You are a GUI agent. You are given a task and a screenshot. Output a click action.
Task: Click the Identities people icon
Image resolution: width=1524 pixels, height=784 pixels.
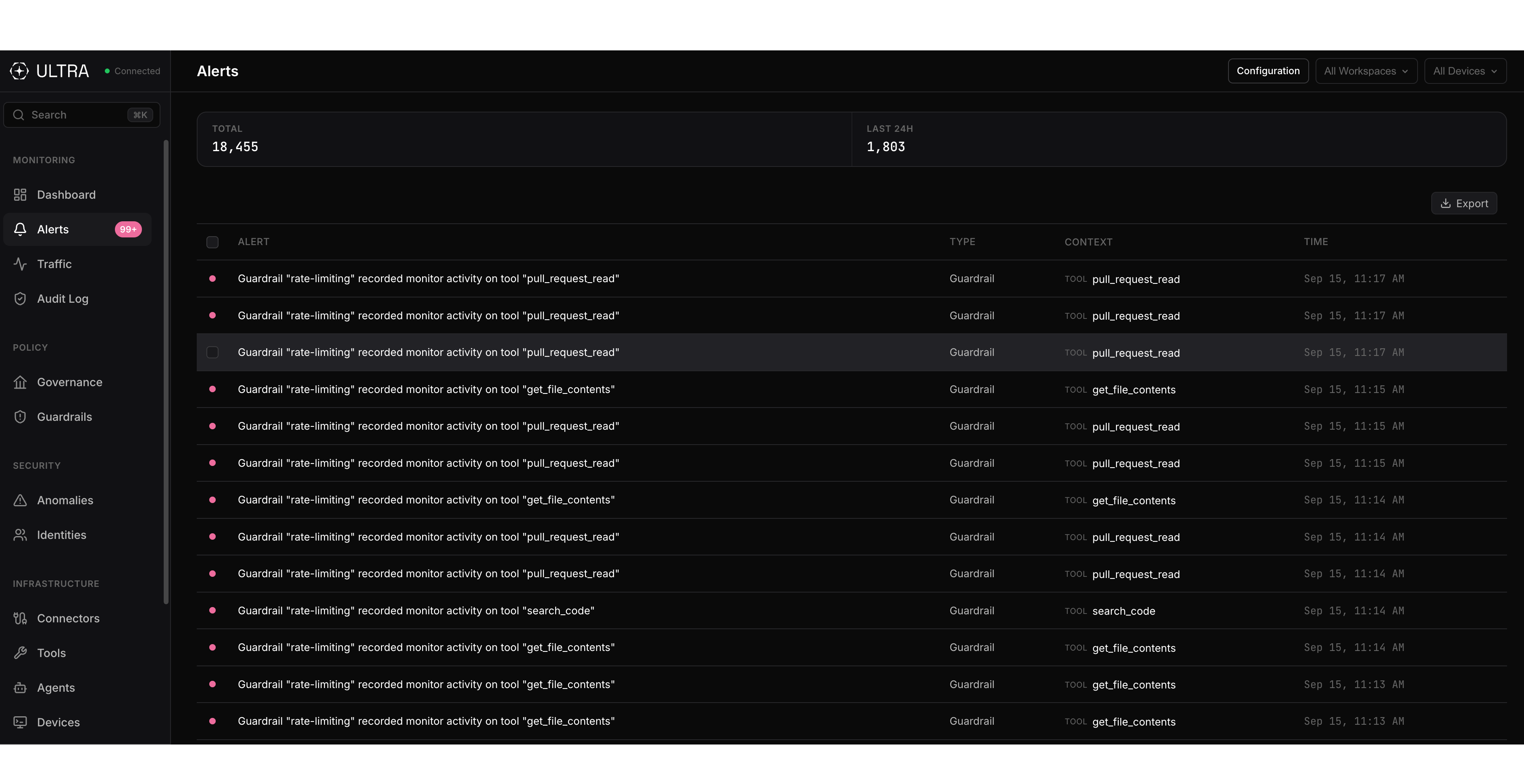pyautogui.click(x=20, y=535)
